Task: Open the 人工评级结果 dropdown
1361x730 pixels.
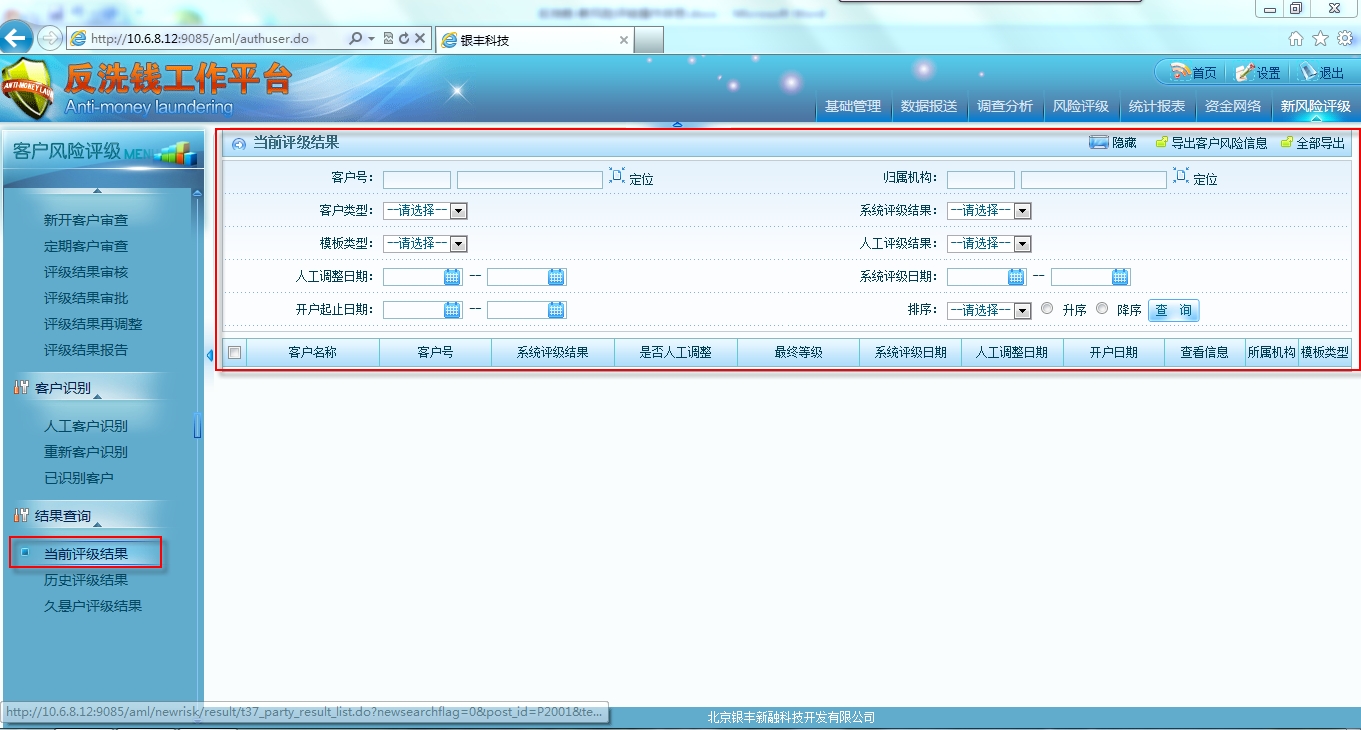Action: point(989,243)
